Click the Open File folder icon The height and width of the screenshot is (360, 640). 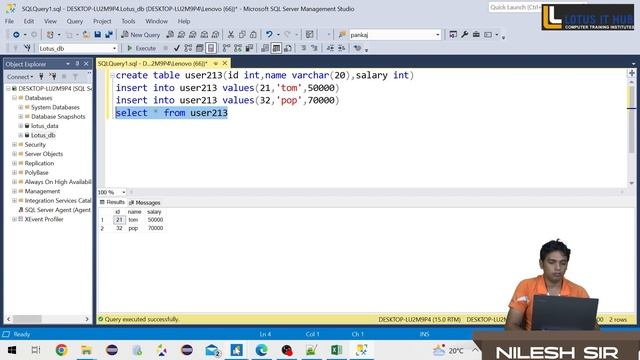point(86,35)
